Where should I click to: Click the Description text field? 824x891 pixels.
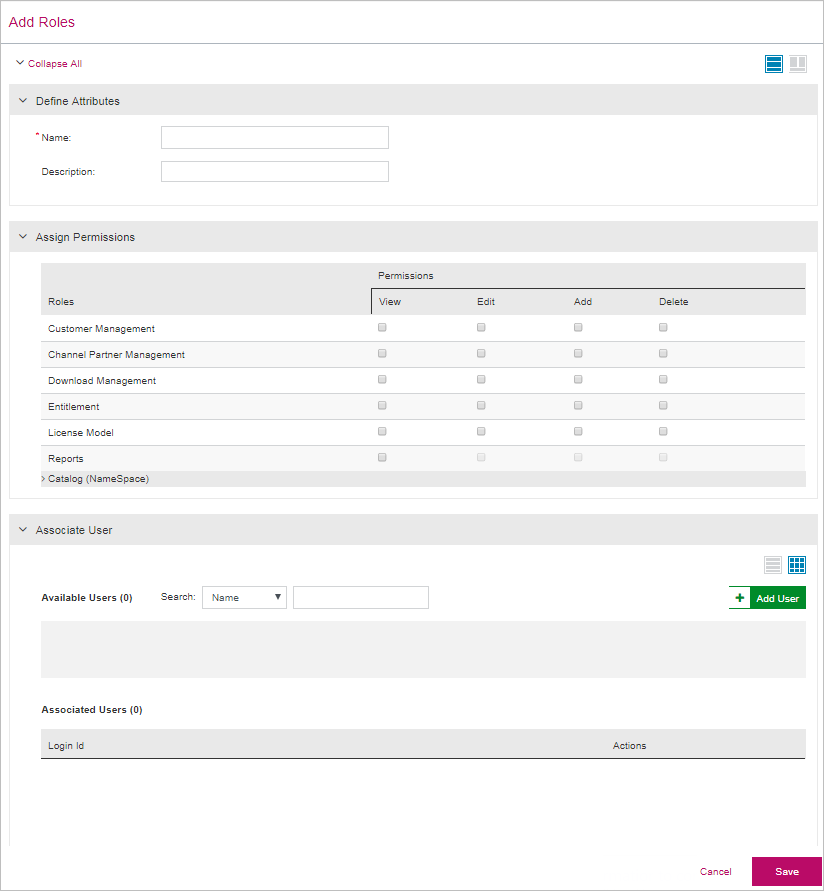point(274,172)
